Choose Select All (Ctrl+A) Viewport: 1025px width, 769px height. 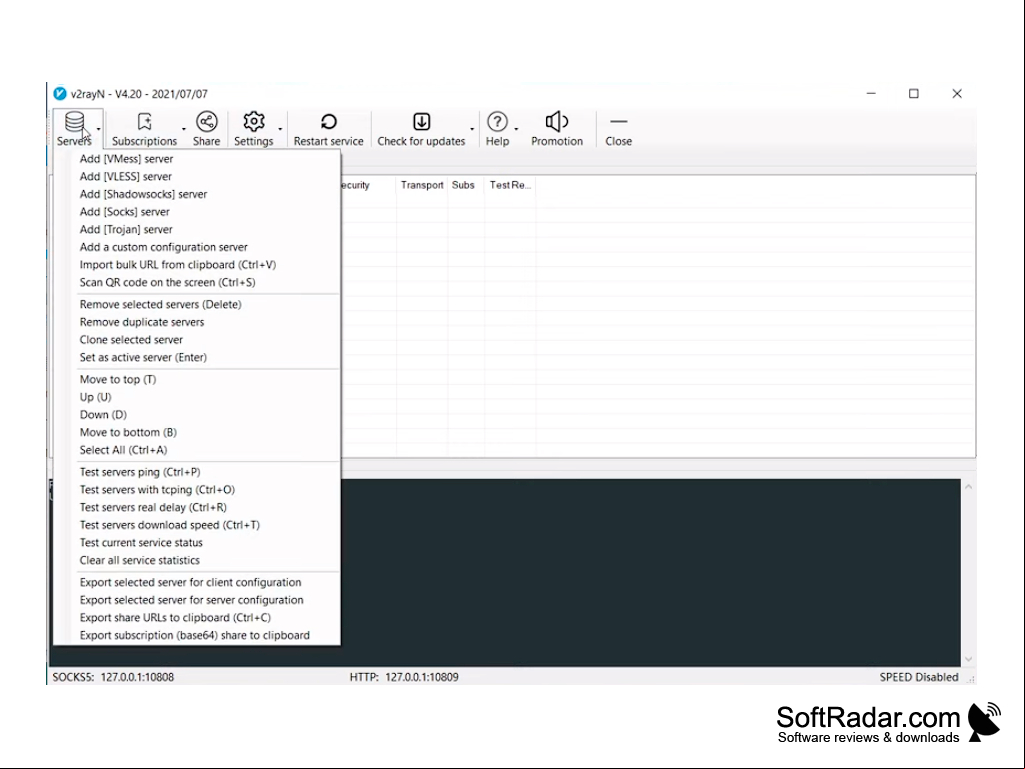coord(197,451)
